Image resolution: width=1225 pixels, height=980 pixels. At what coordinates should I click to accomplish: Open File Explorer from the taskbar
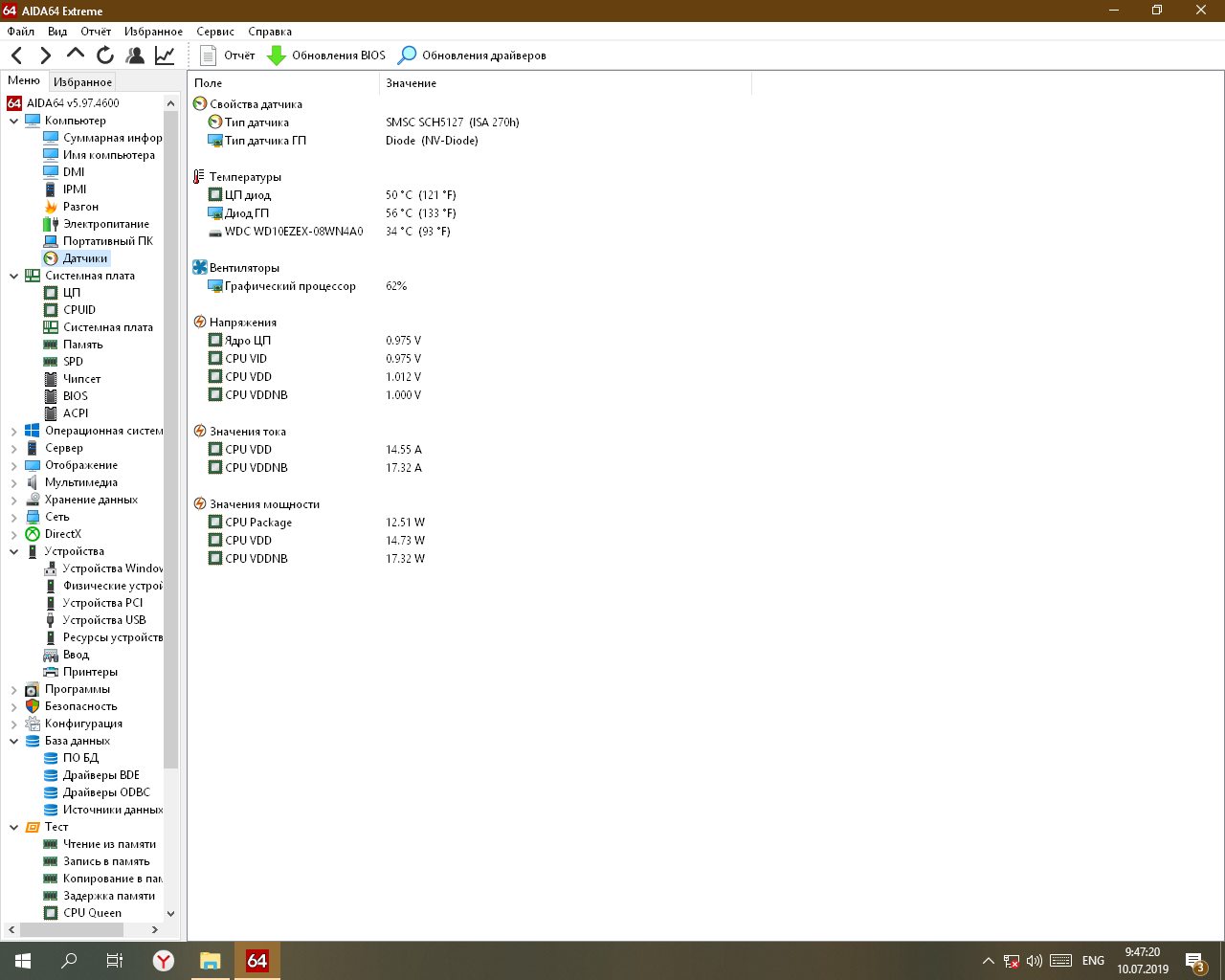(x=211, y=961)
